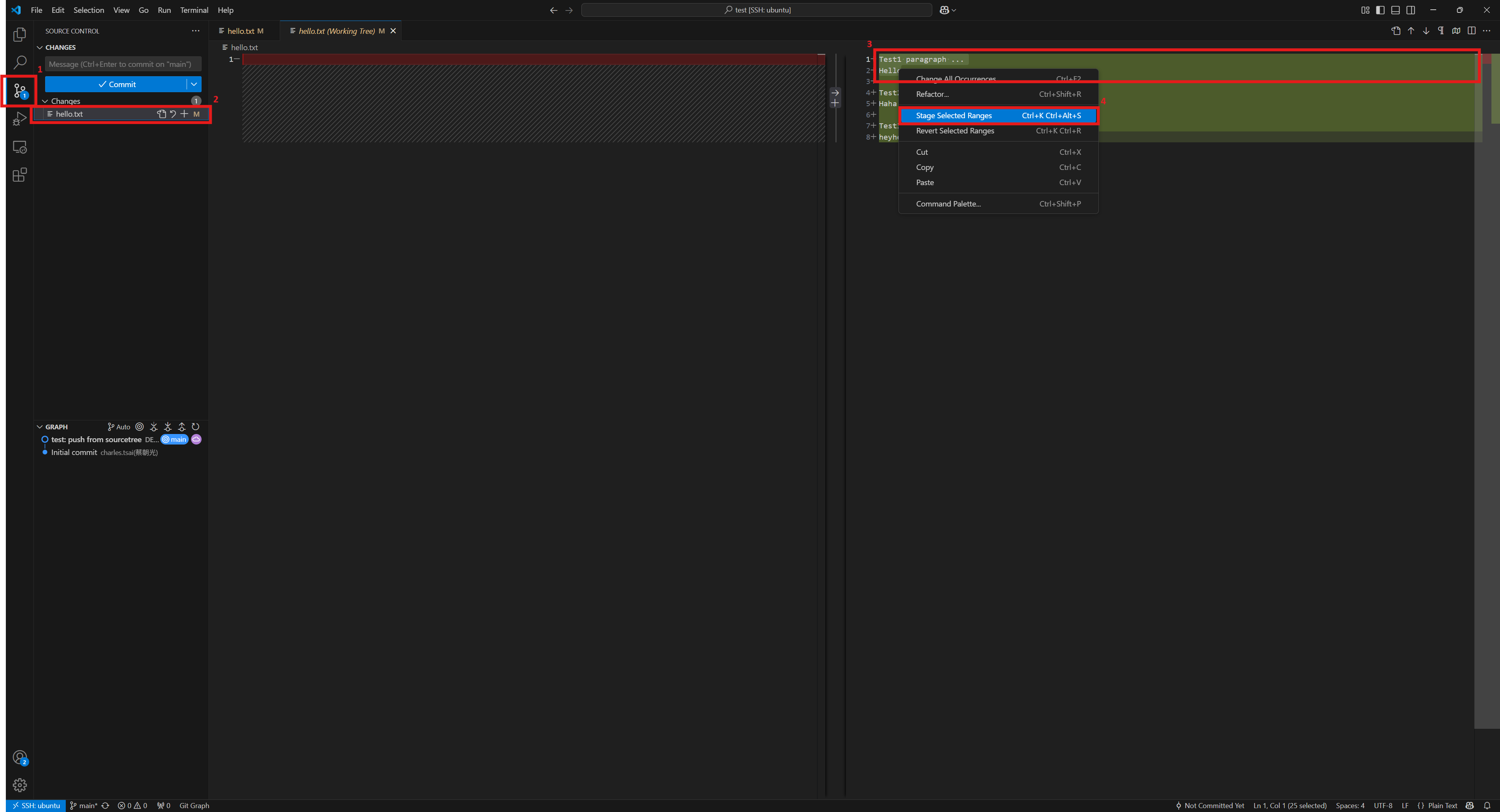Discard changes on hello.txt with revert icon

(172, 114)
